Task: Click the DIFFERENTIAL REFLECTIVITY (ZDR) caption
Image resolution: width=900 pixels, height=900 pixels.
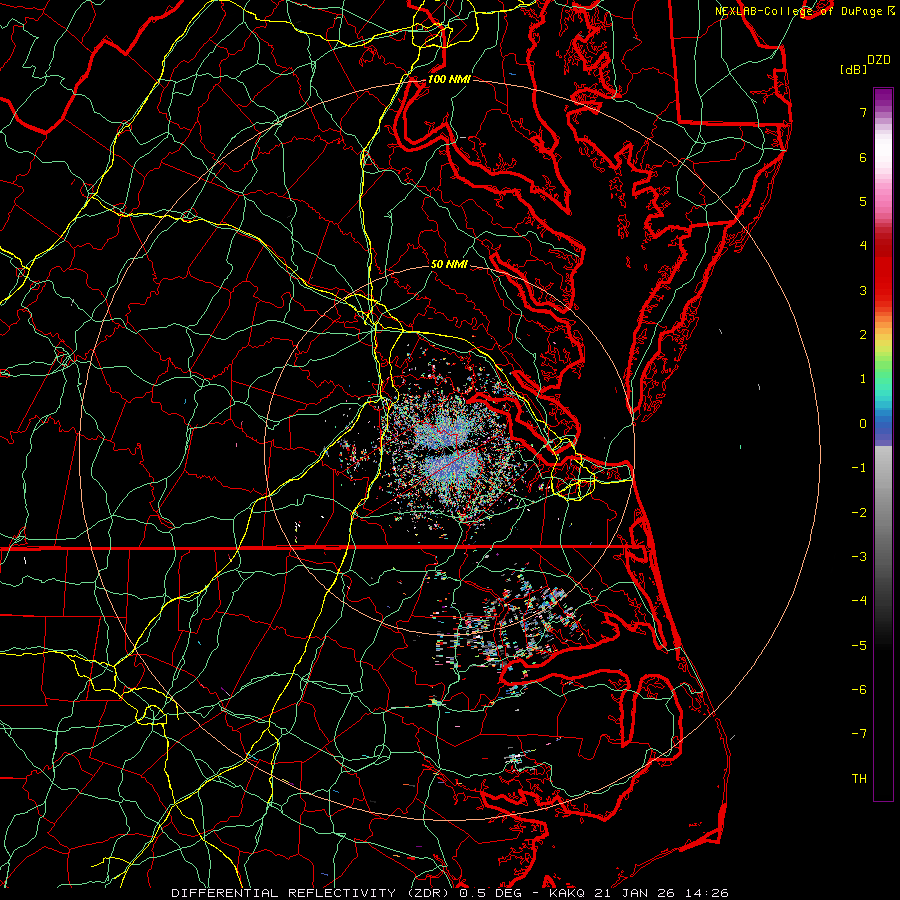Action: point(312,893)
